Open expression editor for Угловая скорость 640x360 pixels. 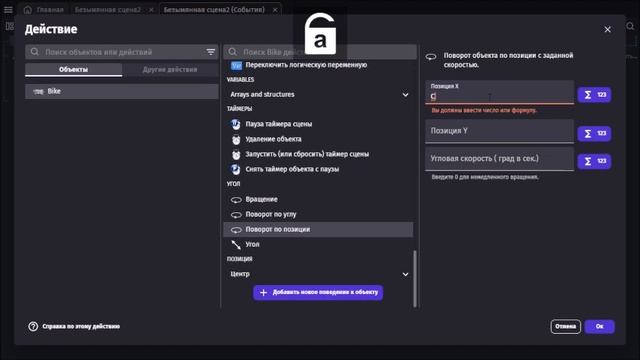pos(594,161)
